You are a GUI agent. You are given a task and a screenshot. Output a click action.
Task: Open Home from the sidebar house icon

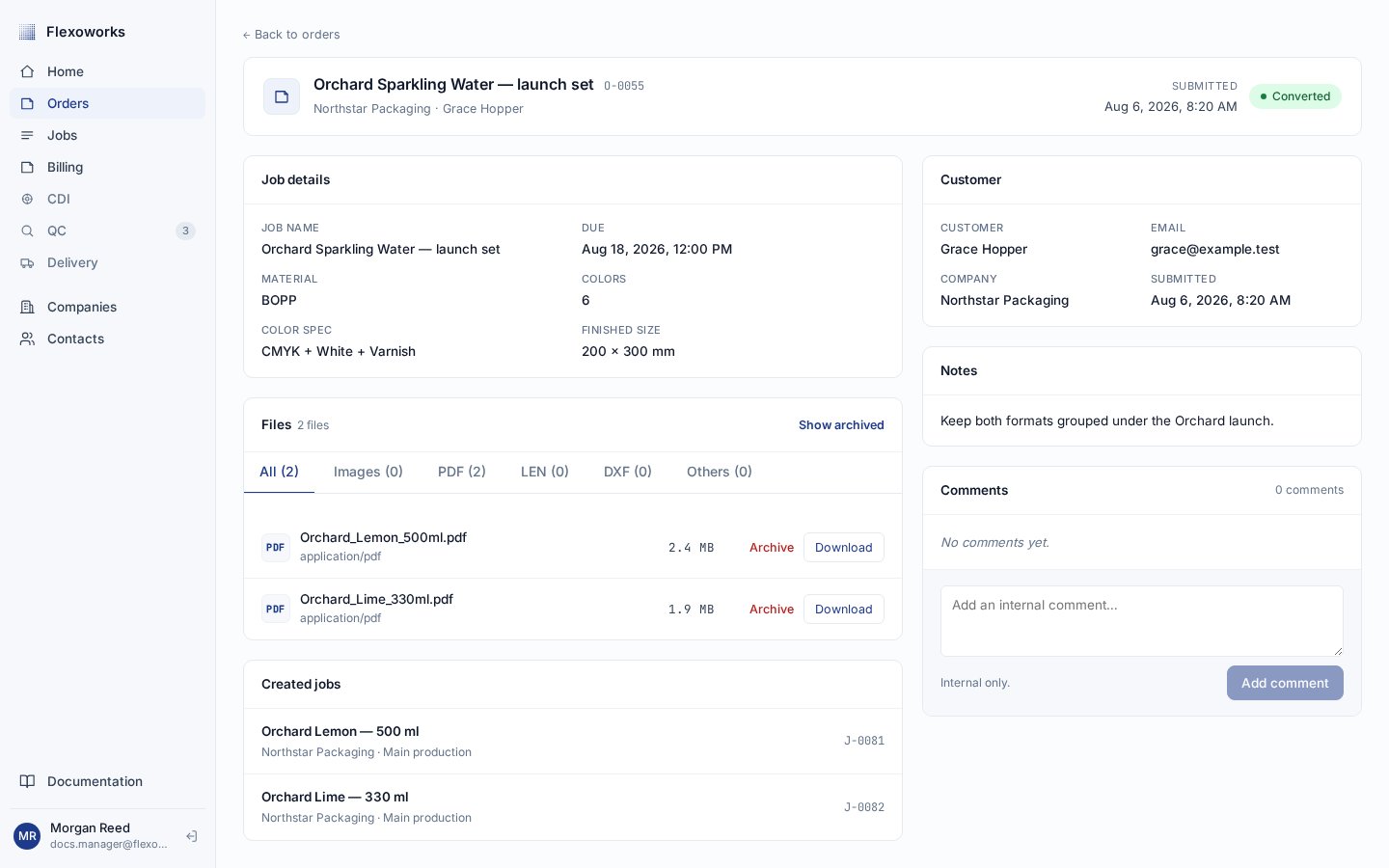[x=27, y=71]
